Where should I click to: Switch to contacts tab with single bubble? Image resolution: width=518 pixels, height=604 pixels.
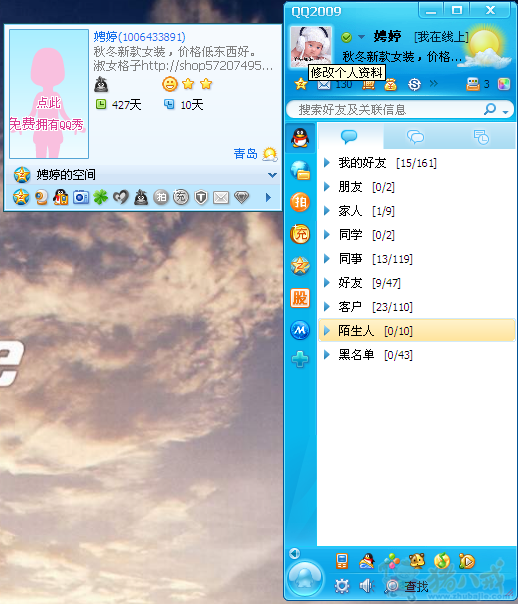click(x=349, y=137)
